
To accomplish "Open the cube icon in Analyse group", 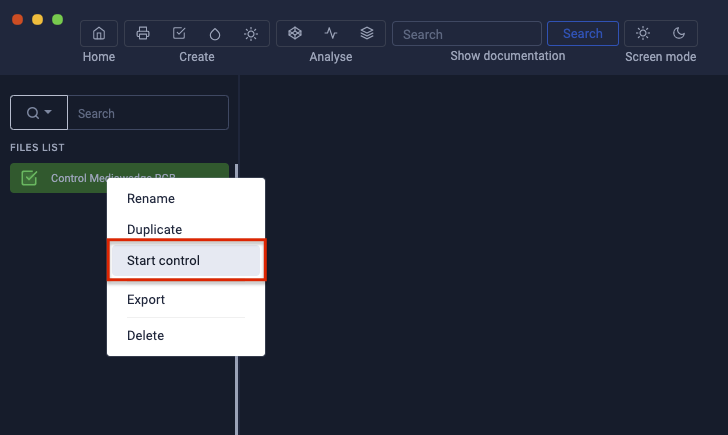I will coord(295,33).
